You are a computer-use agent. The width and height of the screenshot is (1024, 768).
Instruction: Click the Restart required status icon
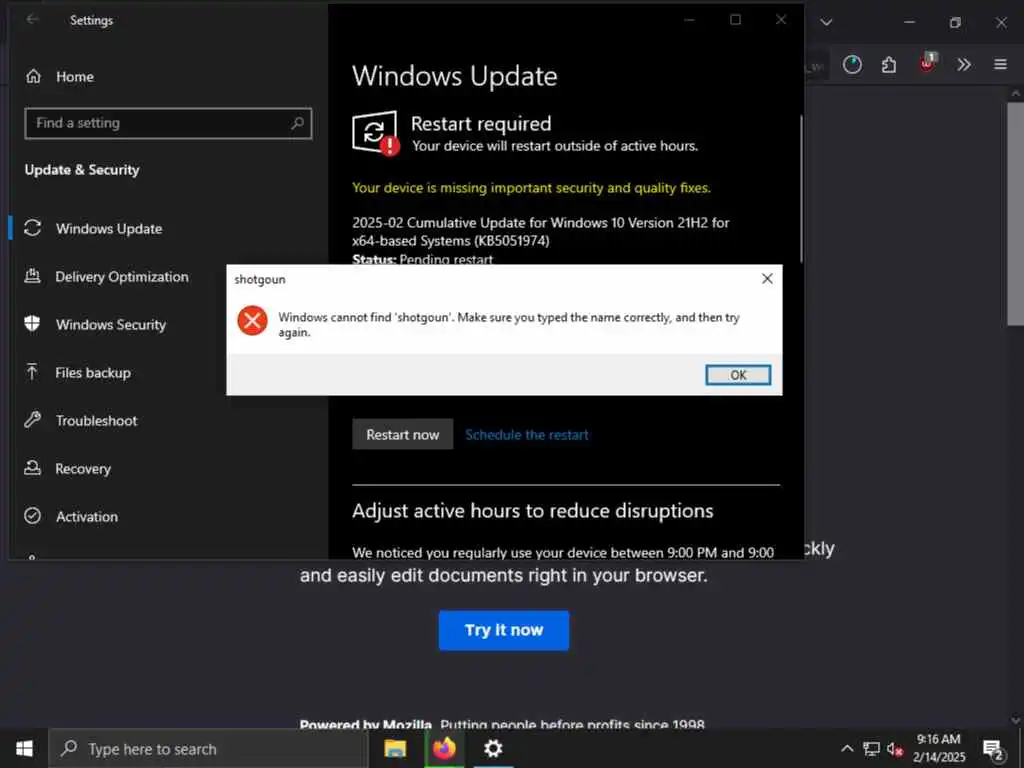[376, 133]
